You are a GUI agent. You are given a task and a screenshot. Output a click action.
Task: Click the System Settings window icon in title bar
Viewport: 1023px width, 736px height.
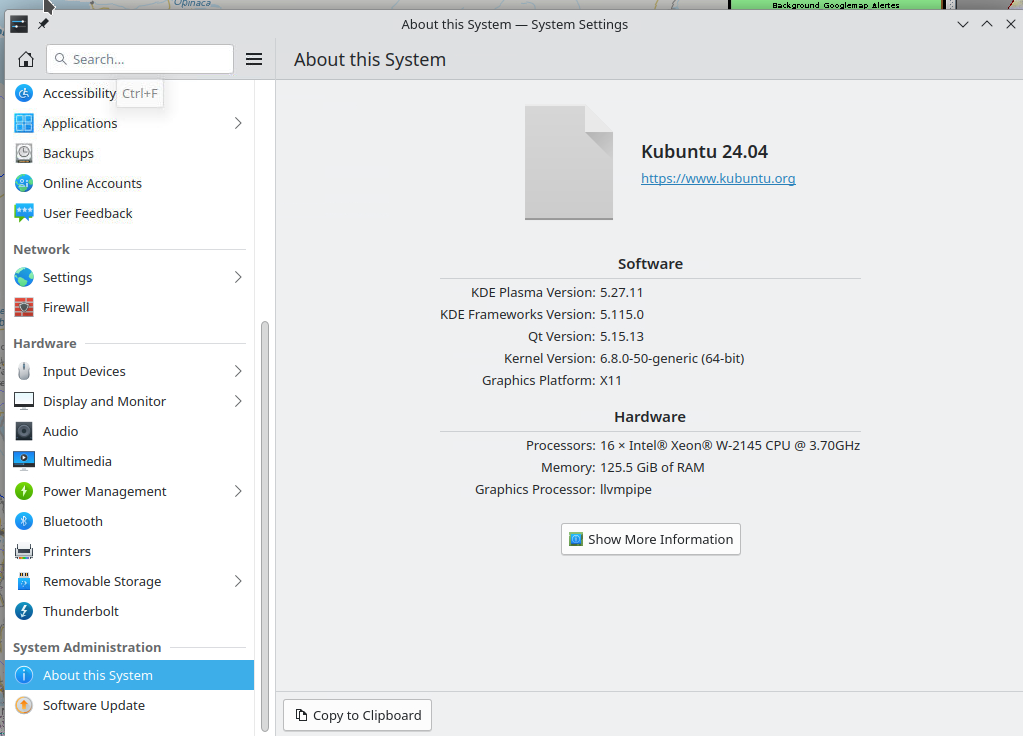19,25
